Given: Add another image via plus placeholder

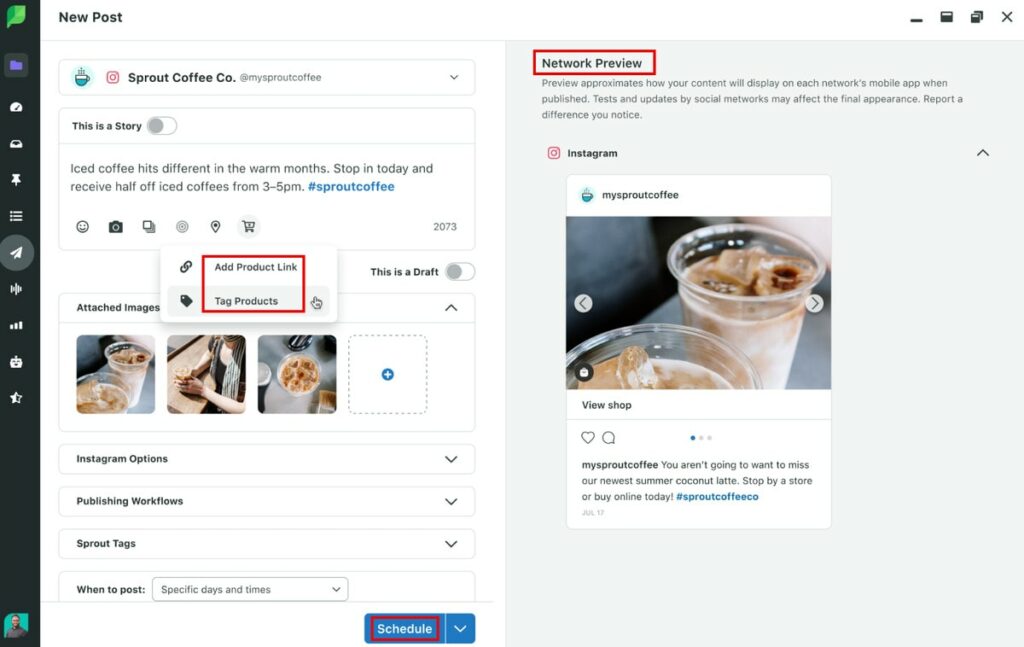Looking at the screenshot, I should pos(388,374).
